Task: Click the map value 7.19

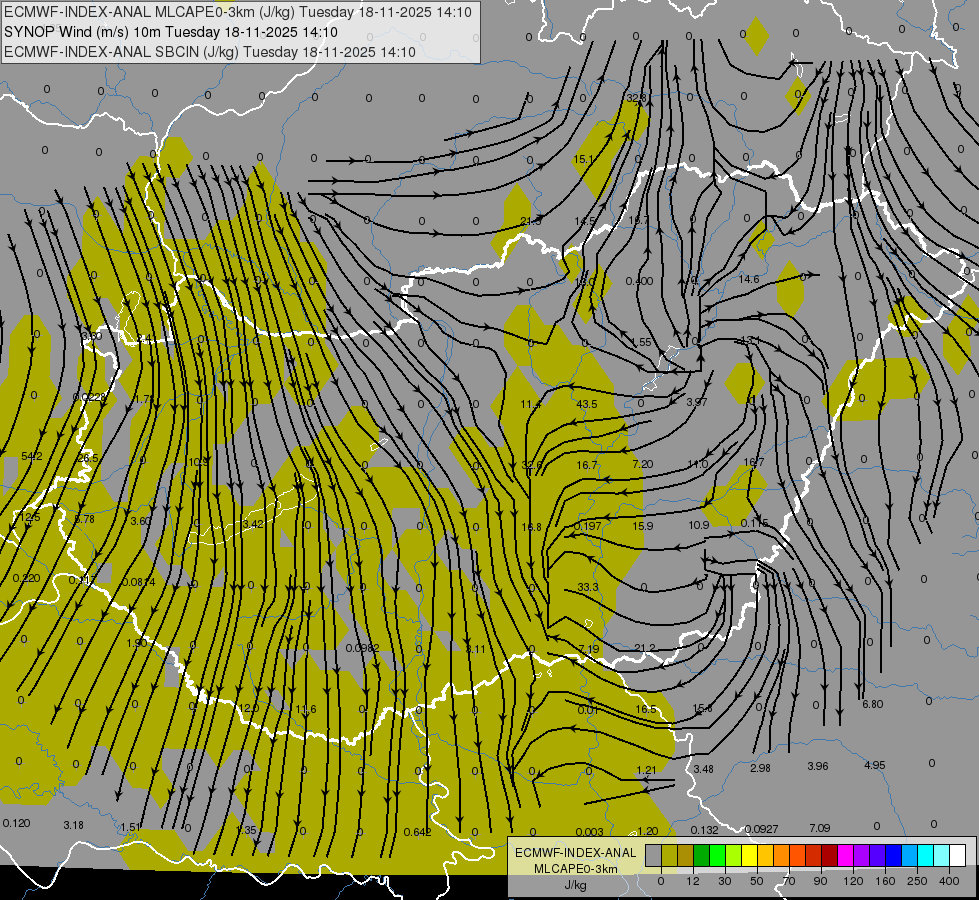Action: point(589,649)
